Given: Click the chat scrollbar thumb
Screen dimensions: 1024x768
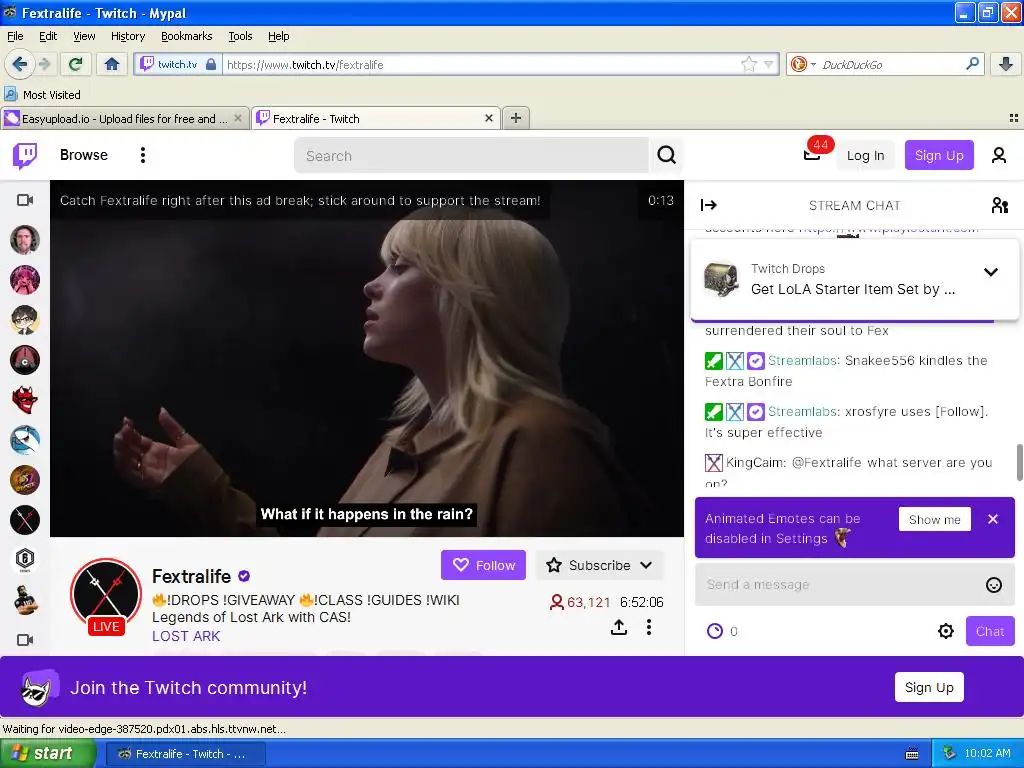Looking at the screenshot, I should coord(1019,462).
